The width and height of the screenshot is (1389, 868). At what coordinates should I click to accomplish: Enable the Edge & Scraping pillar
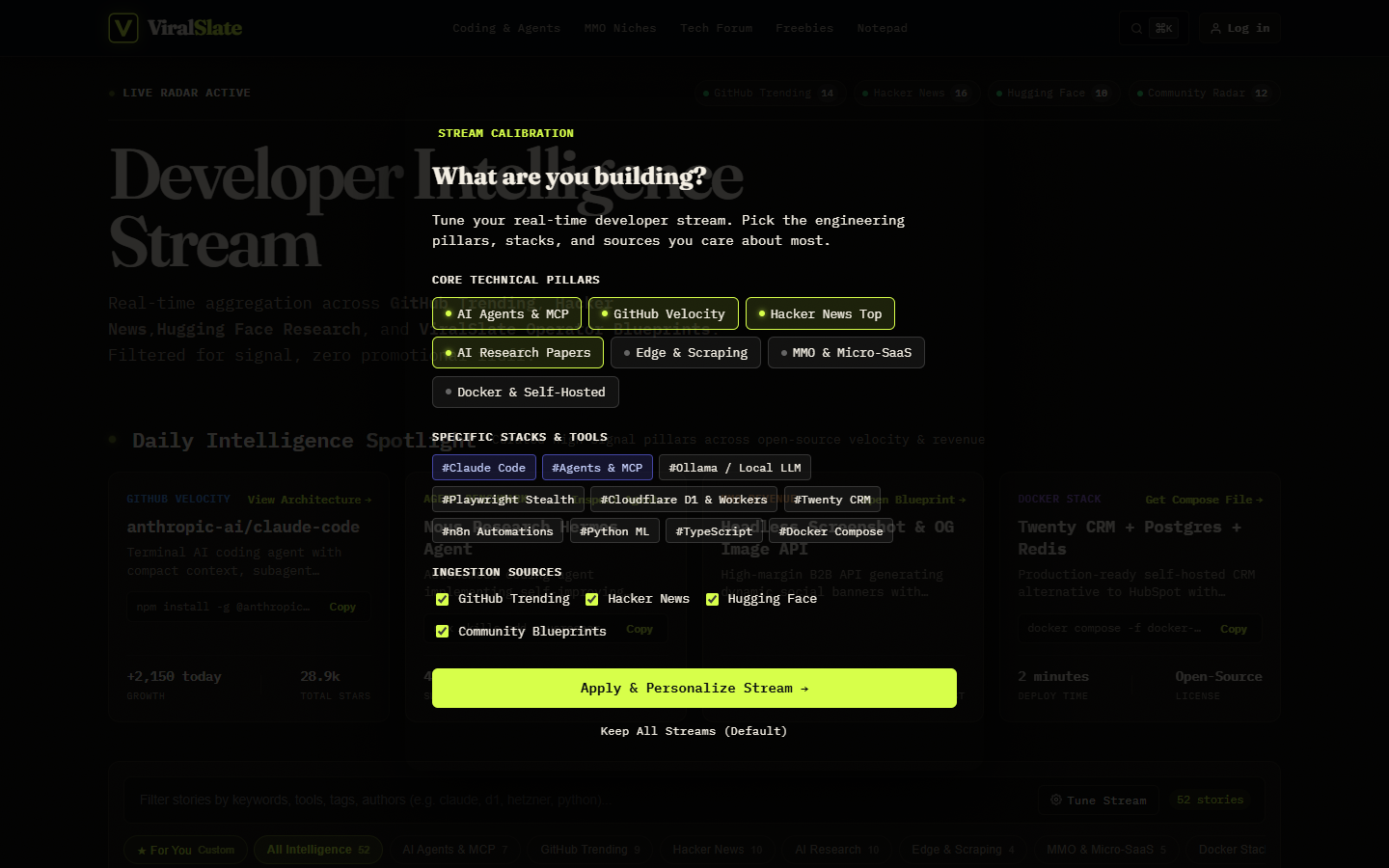tap(686, 352)
